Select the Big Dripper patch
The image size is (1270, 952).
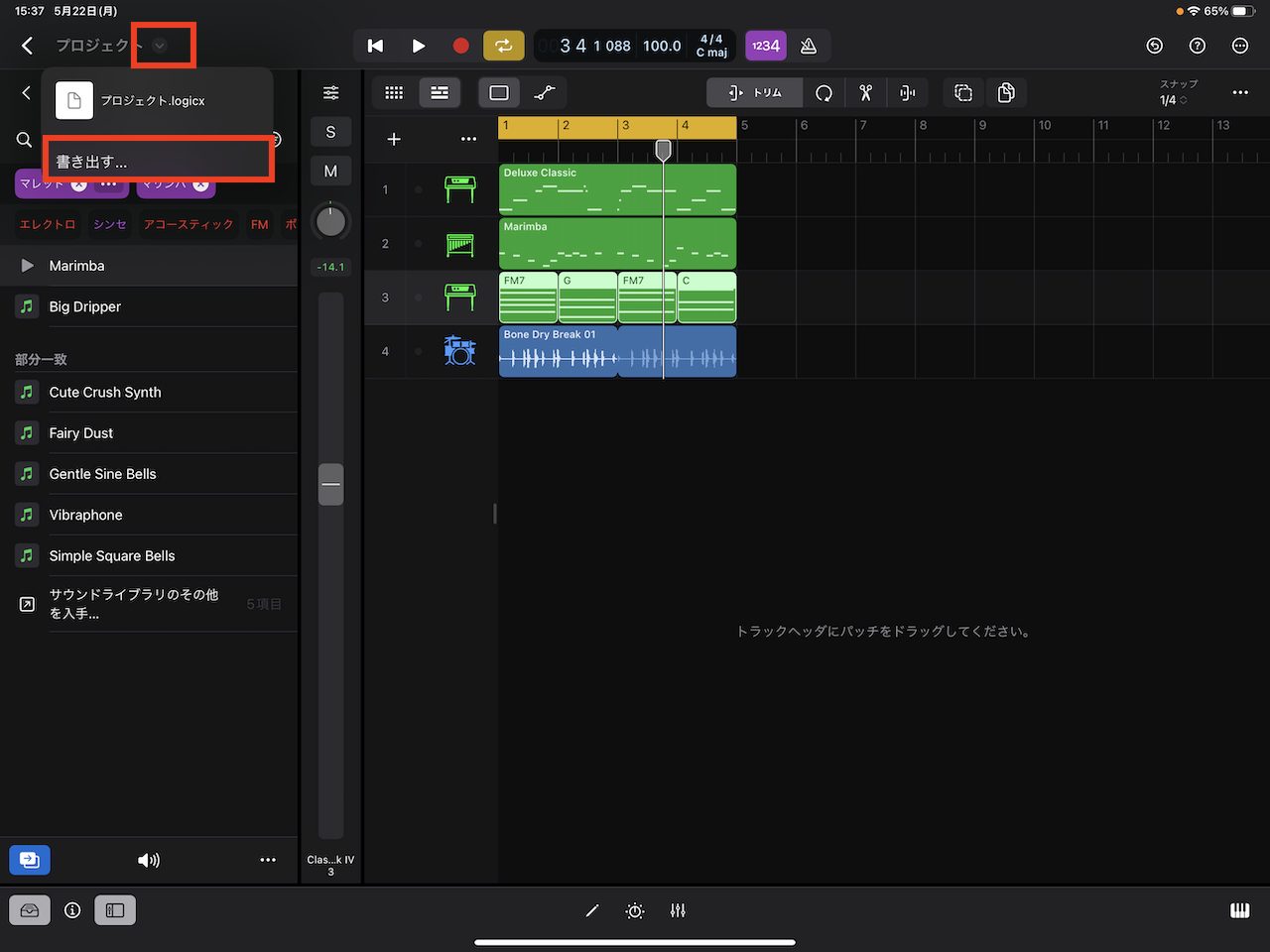[149, 306]
